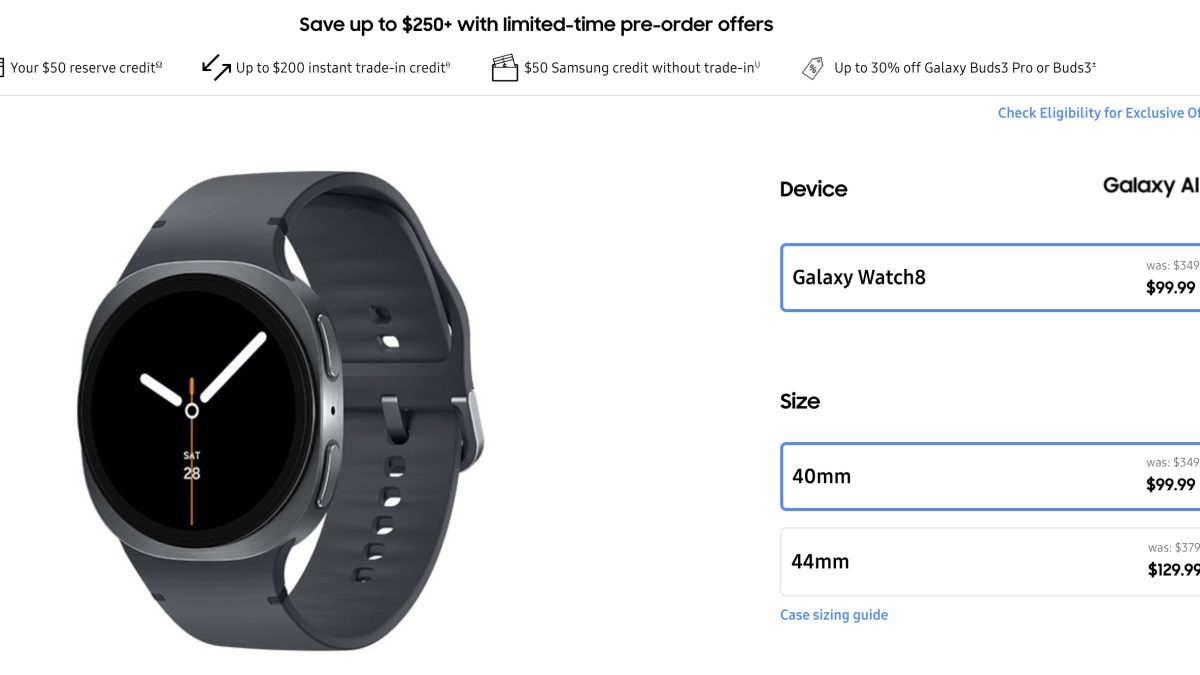View the $50 Samsung credit without trade-in offer

pyautogui.click(x=642, y=68)
